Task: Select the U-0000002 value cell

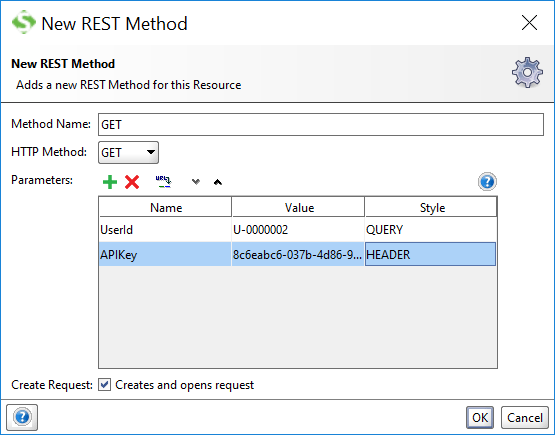Action: [298, 230]
